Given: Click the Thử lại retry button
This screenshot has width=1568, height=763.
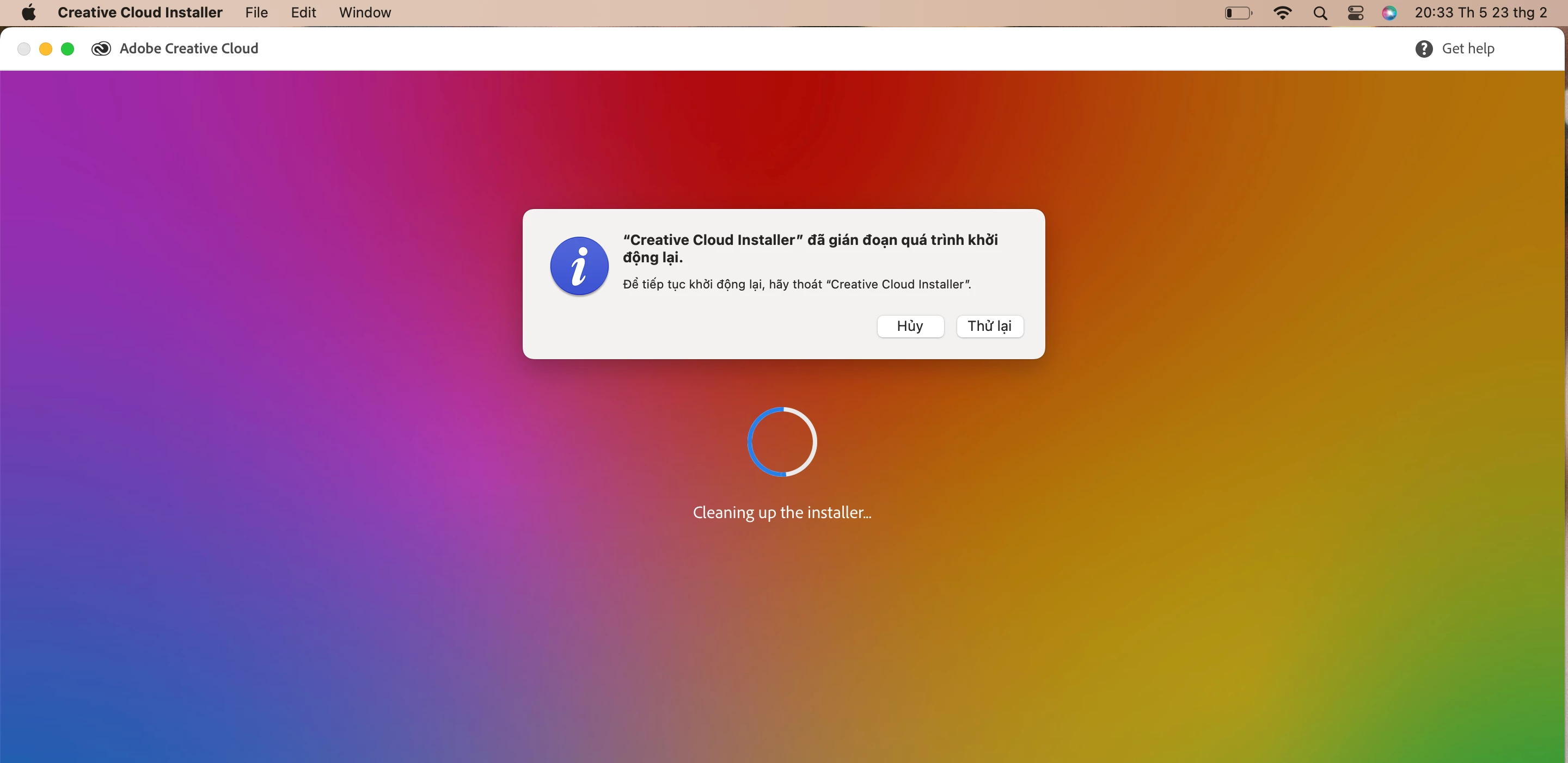Looking at the screenshot, I should [x=989, y=326].
